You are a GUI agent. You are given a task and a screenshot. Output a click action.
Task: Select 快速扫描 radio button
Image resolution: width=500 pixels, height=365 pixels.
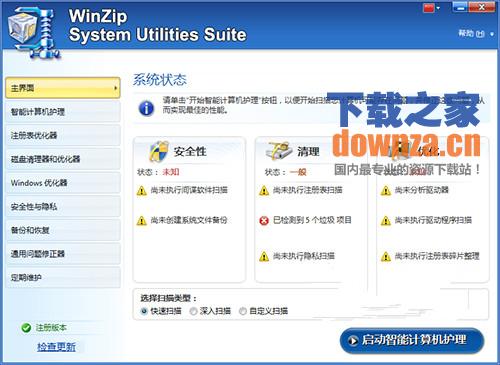(x=144, y=311)
